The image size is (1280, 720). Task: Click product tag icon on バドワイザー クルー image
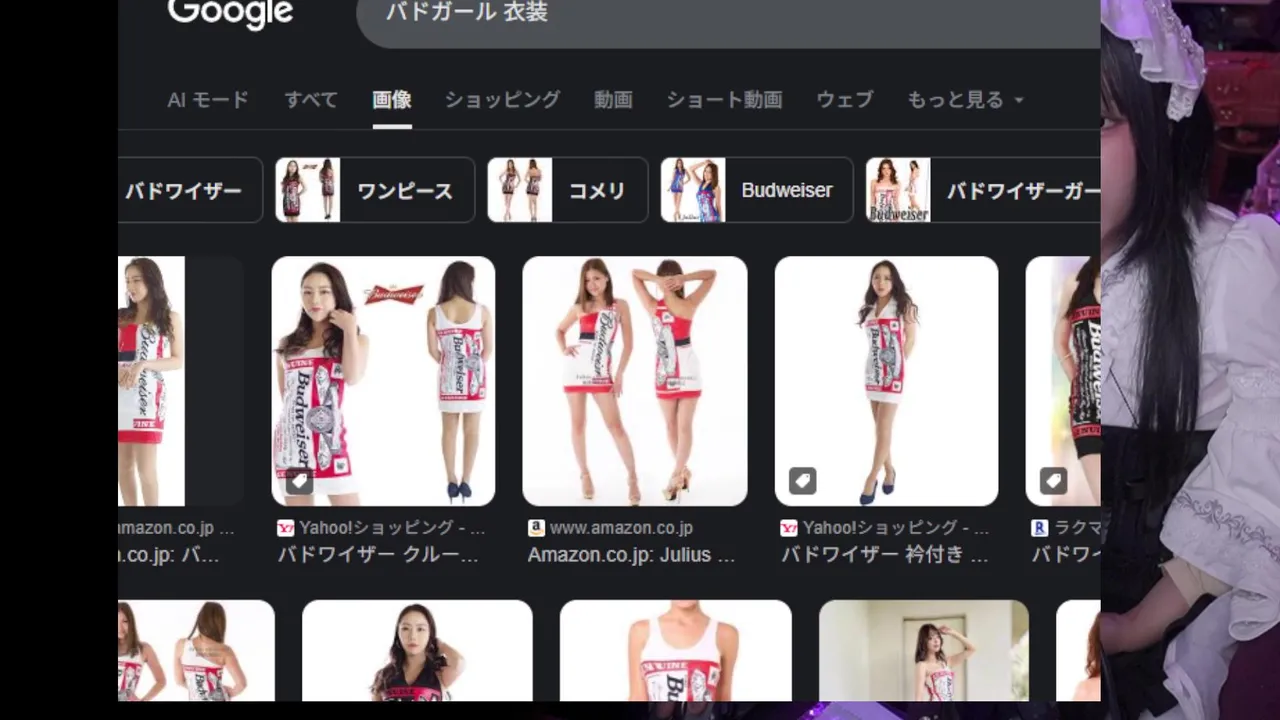pyautogui.click(x=299, y=481)
